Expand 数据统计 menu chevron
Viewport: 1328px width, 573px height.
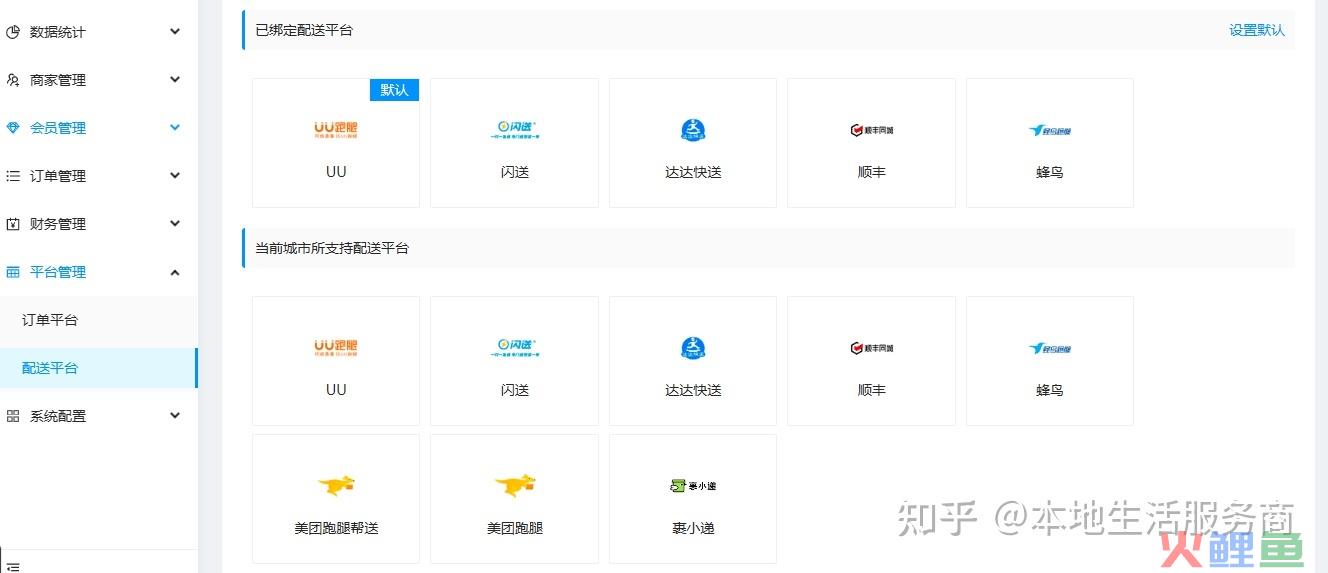coord(175,32)
